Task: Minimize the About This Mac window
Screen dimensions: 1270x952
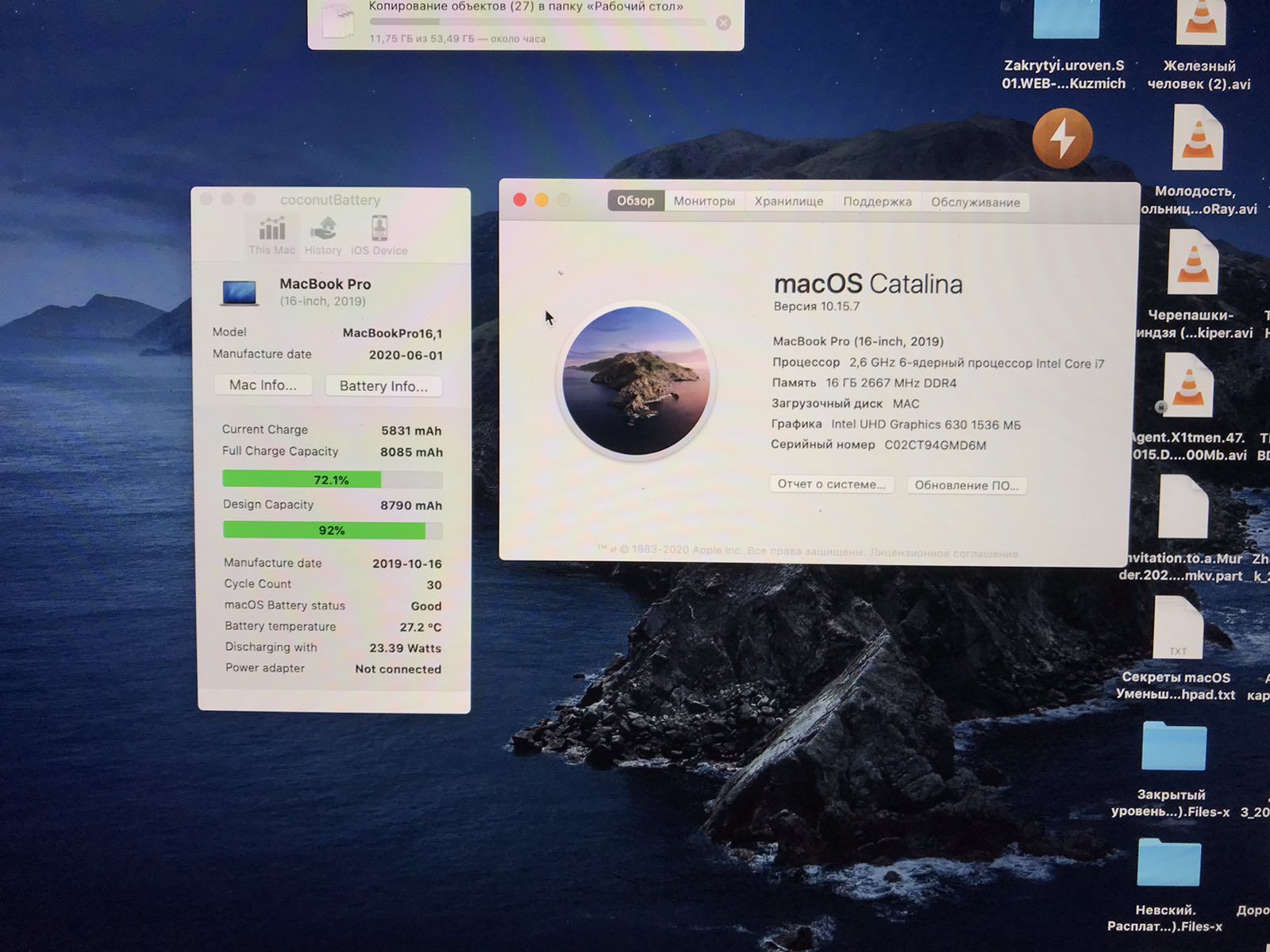Action: [x=541, y=200]
